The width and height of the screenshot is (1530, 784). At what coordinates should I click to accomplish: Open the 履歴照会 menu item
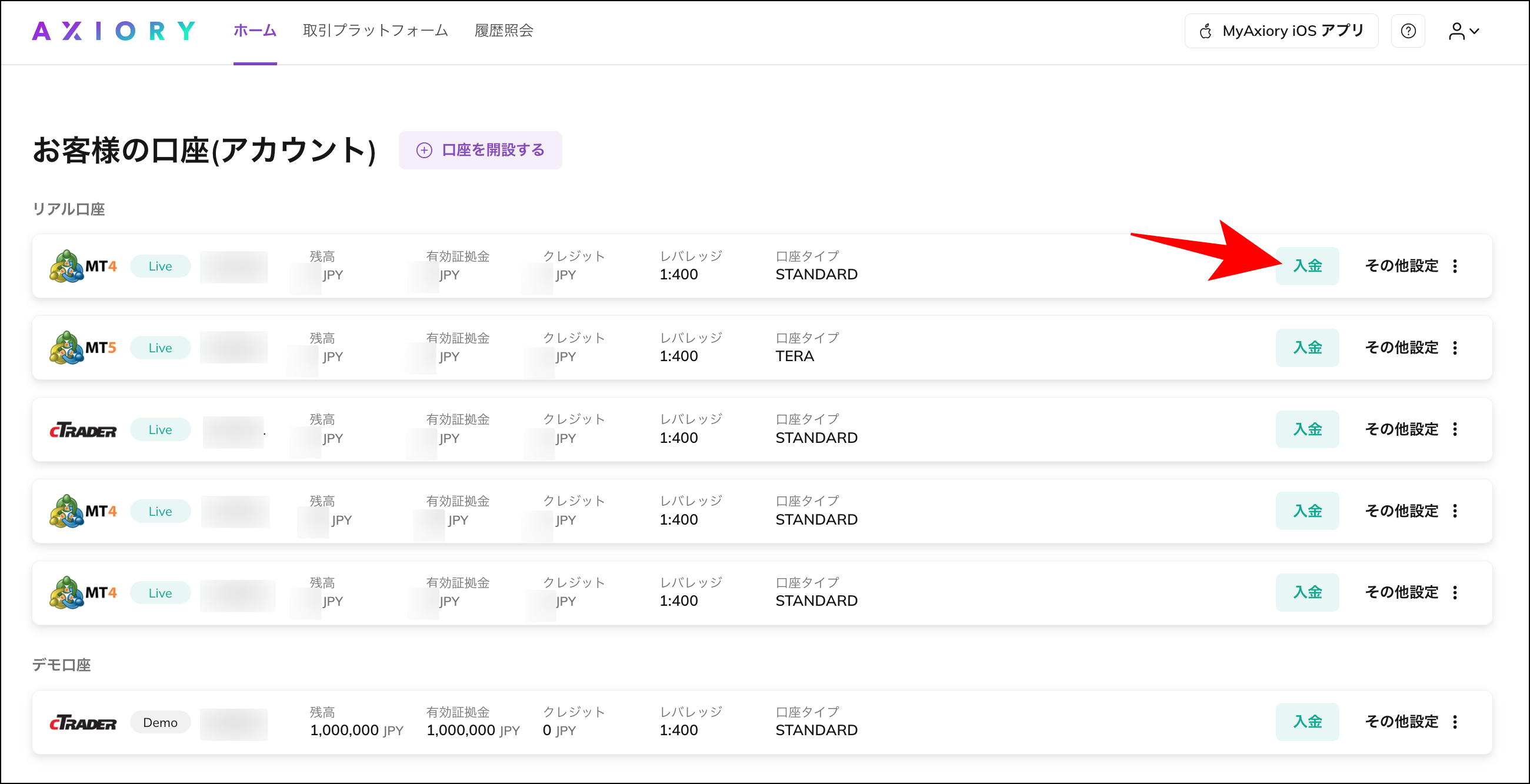coord(504,31)
